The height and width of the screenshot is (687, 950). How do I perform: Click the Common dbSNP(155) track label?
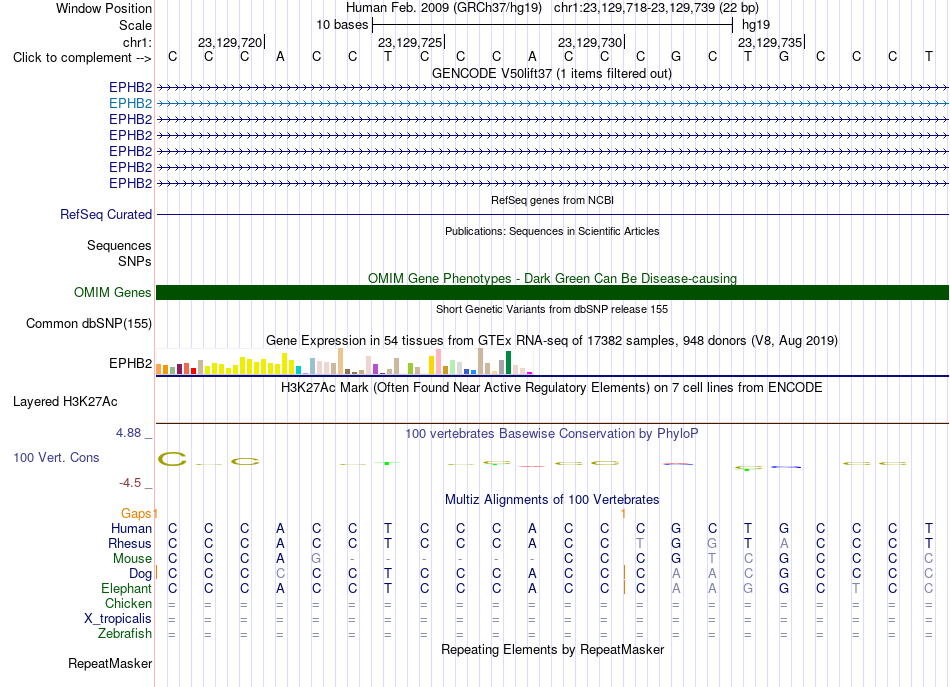coord(89,324)
